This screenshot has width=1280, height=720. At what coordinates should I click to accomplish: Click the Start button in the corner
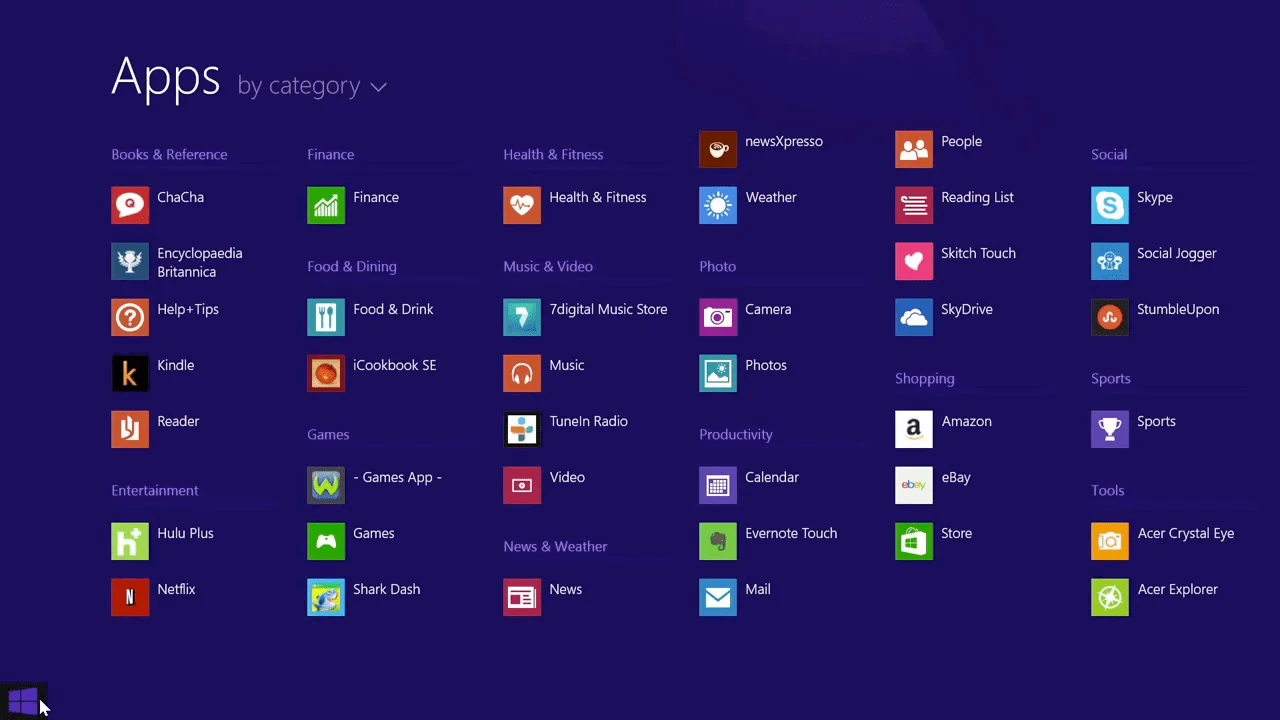(24, 700)
